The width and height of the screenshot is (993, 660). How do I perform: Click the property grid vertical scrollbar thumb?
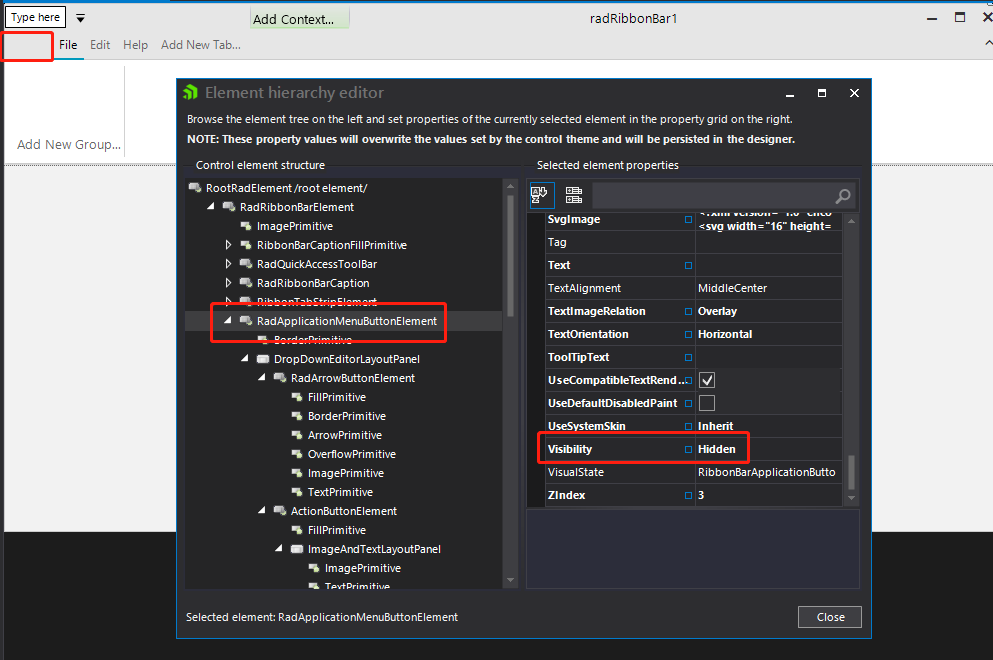[x=852, y=473]
